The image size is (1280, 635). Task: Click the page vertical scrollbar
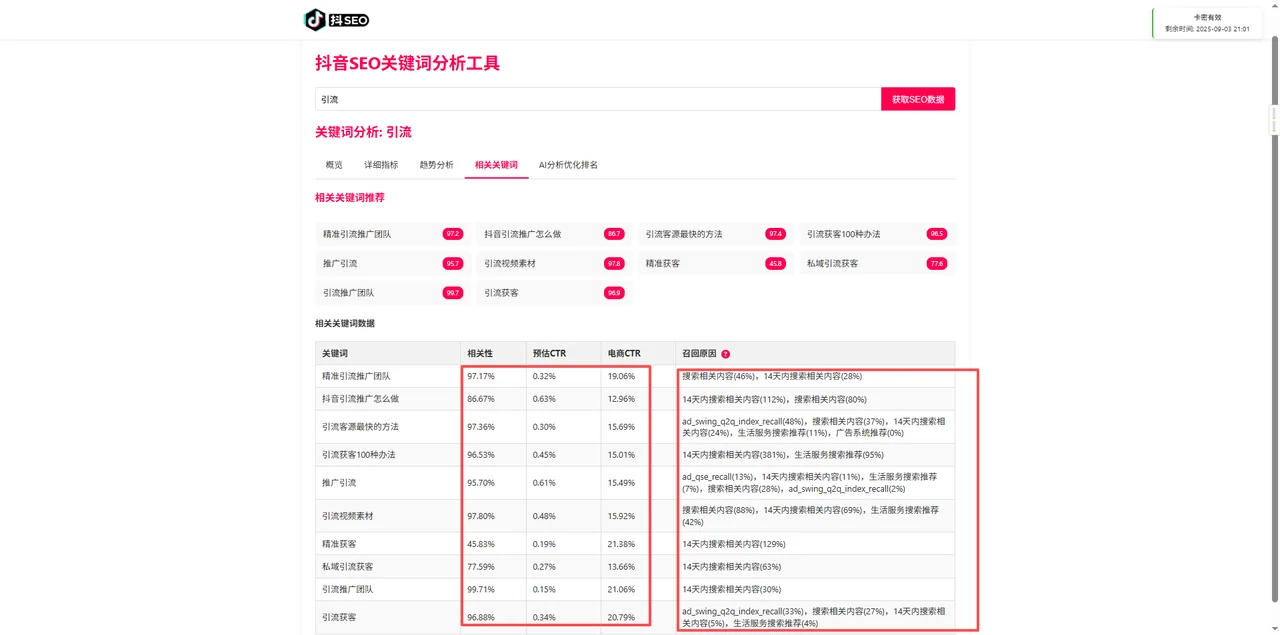[x=1274, y=317]
